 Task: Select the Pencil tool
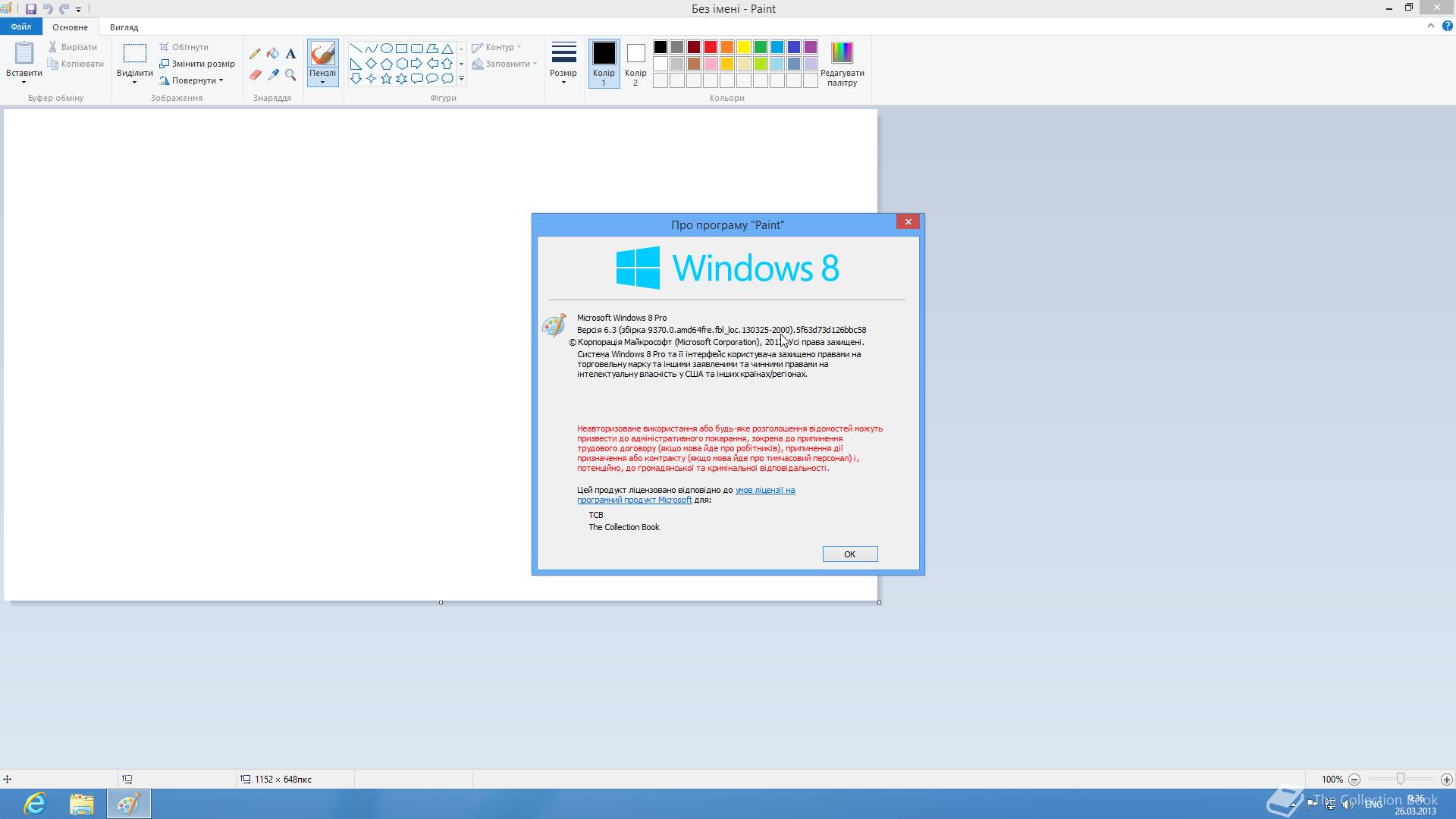[x=255, y=54]
